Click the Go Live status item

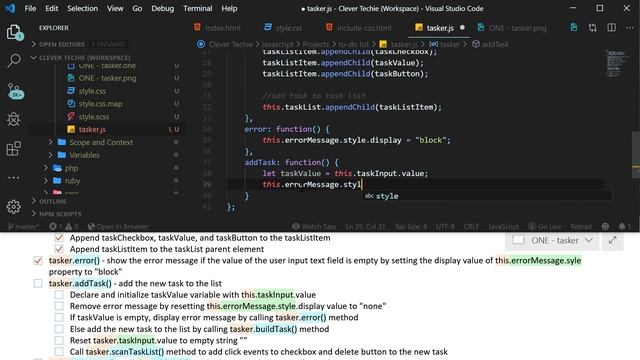pyautogui.click(x=544, y=226)
